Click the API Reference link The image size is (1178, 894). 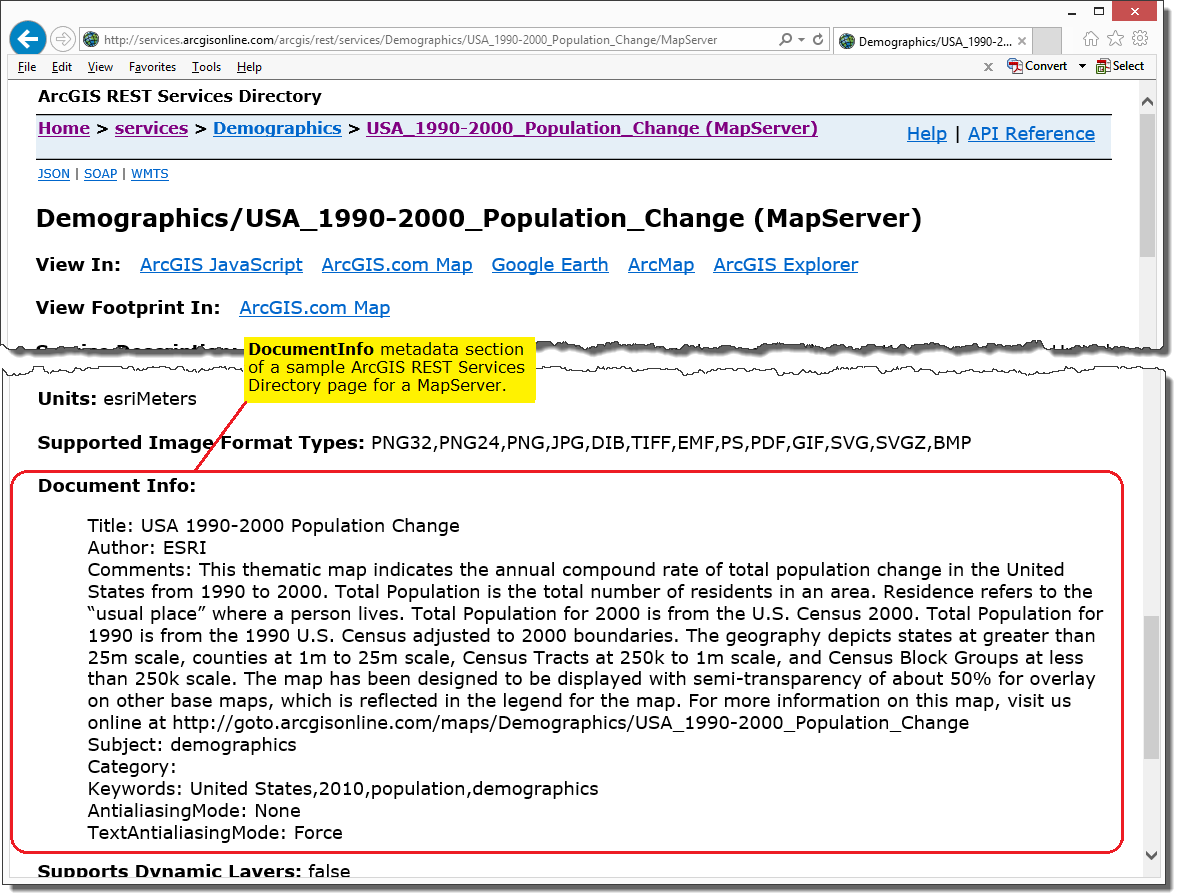(1031, 133)
